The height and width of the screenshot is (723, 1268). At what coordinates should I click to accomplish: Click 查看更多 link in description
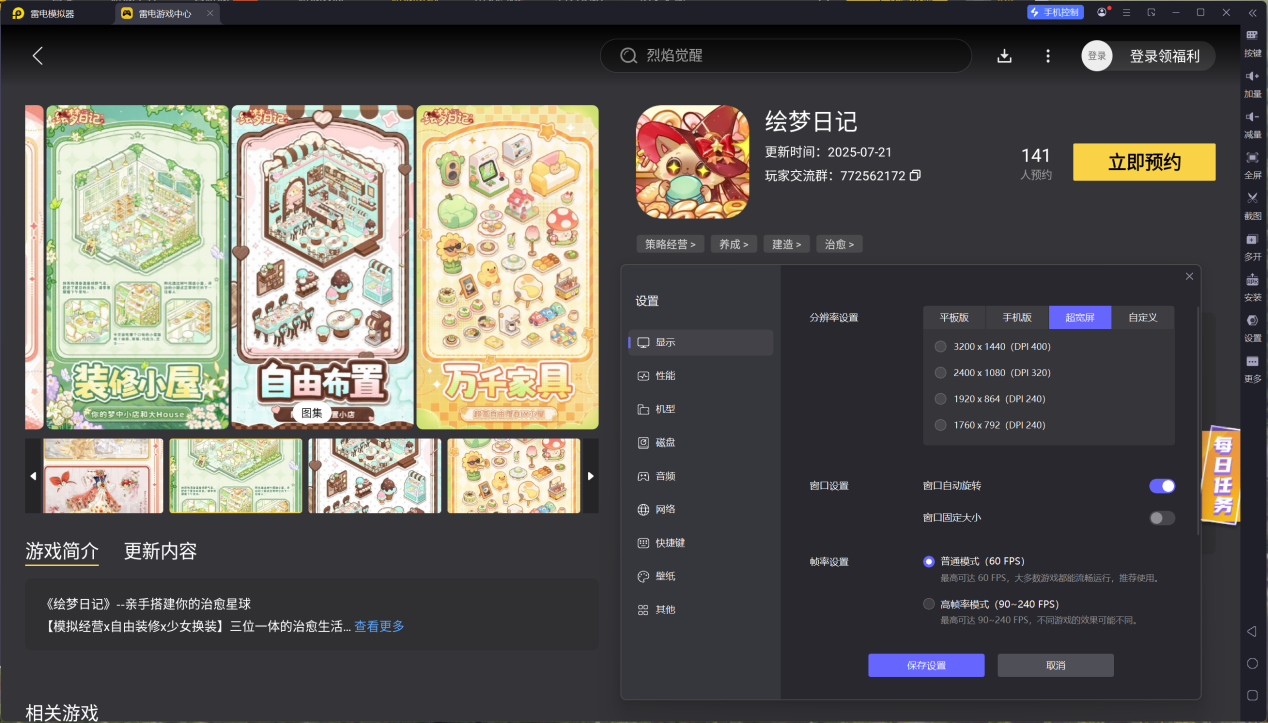(x=379, y=626)
